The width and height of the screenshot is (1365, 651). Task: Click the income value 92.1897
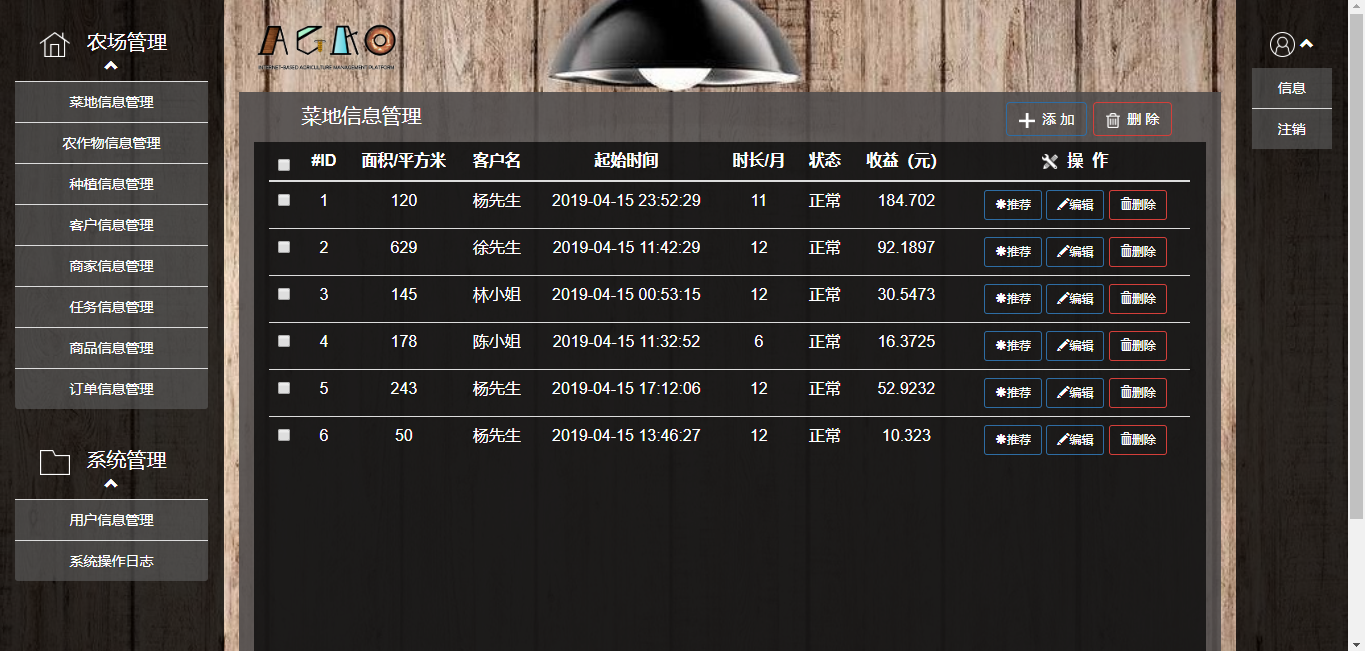pyautogui.click(x=906, y=247)
